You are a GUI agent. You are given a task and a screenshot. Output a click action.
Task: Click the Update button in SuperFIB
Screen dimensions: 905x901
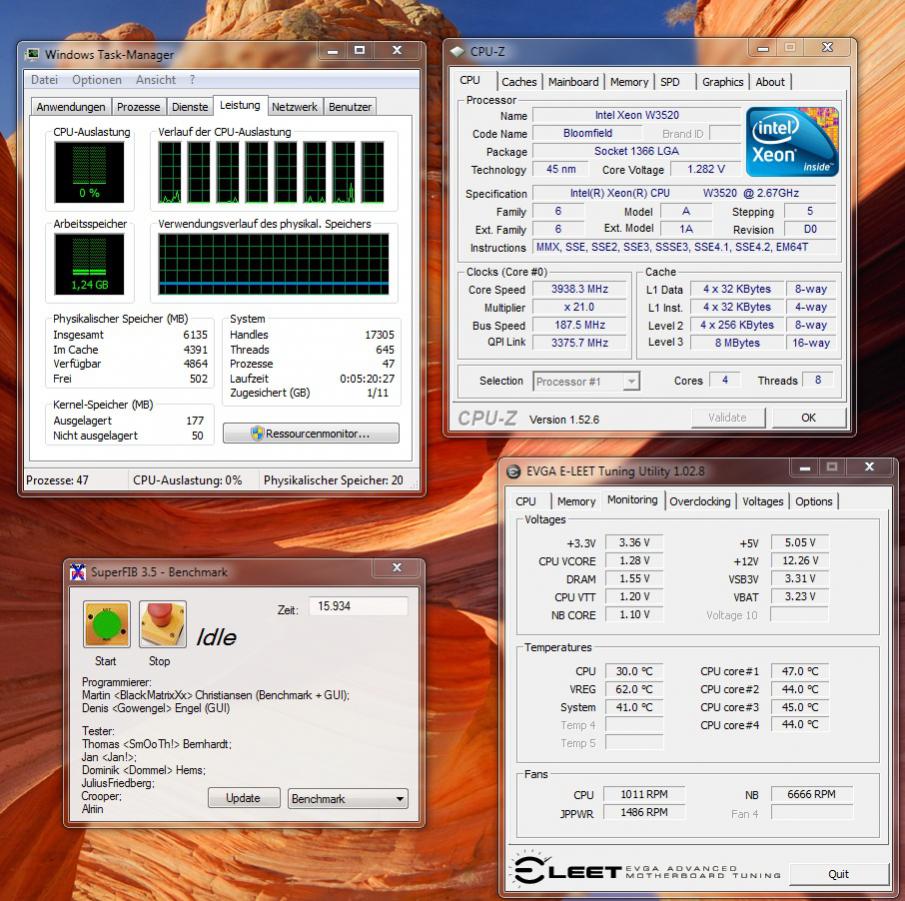(x=244, y=798)
